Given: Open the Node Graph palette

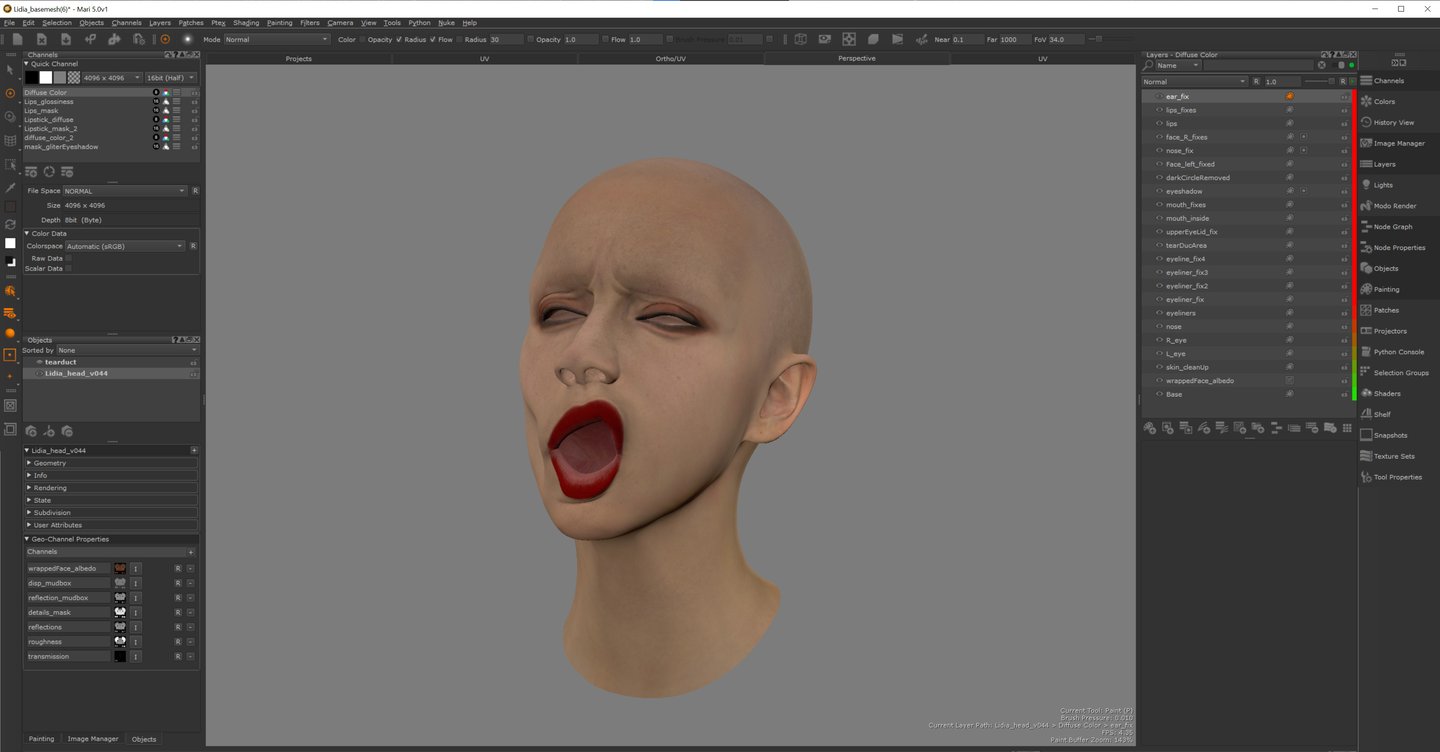Looking at the screenshot, I should 1392,227.
